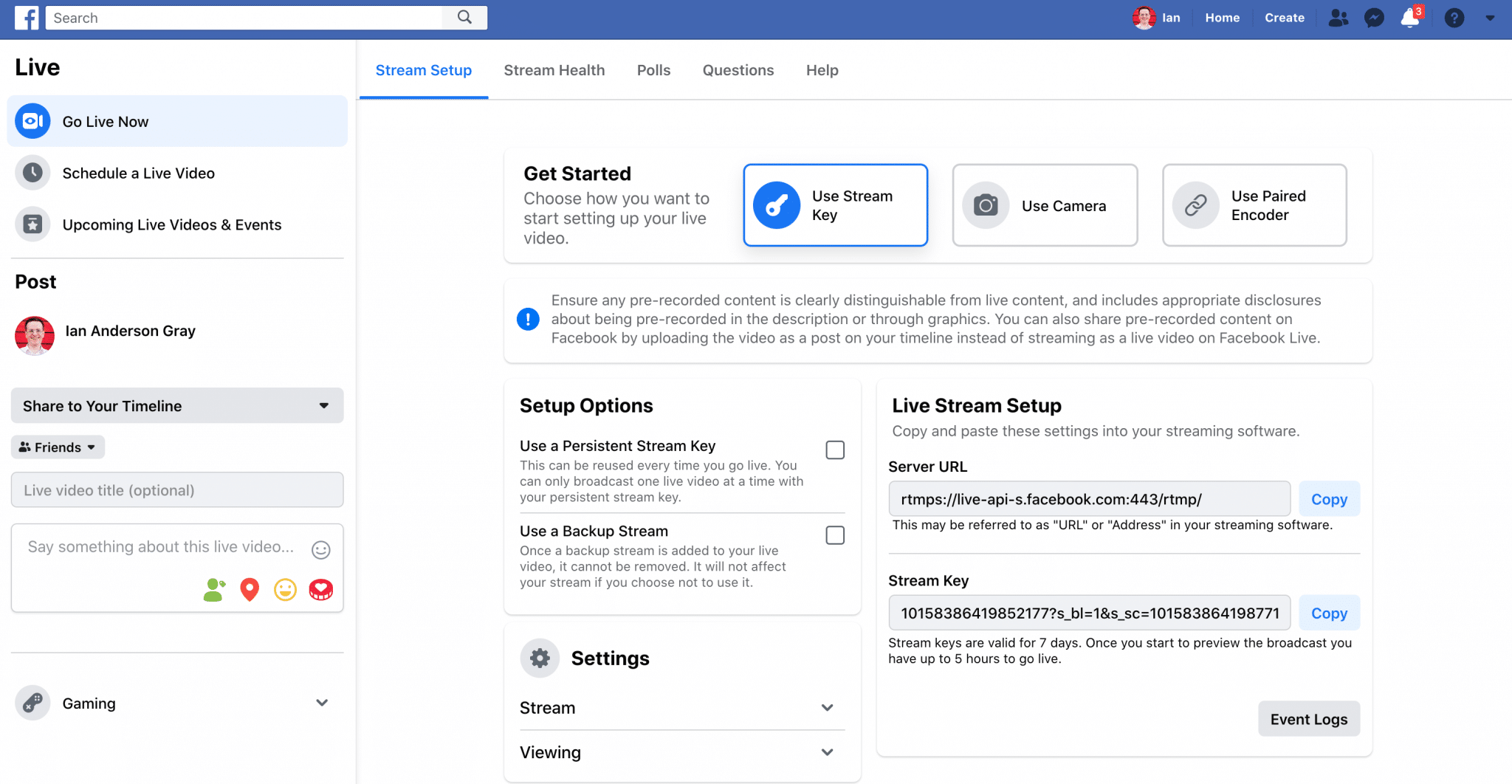Click the Live video title field
This screenshot has width=1512, height=784.
pyautogui.click(x=177, y=489)
